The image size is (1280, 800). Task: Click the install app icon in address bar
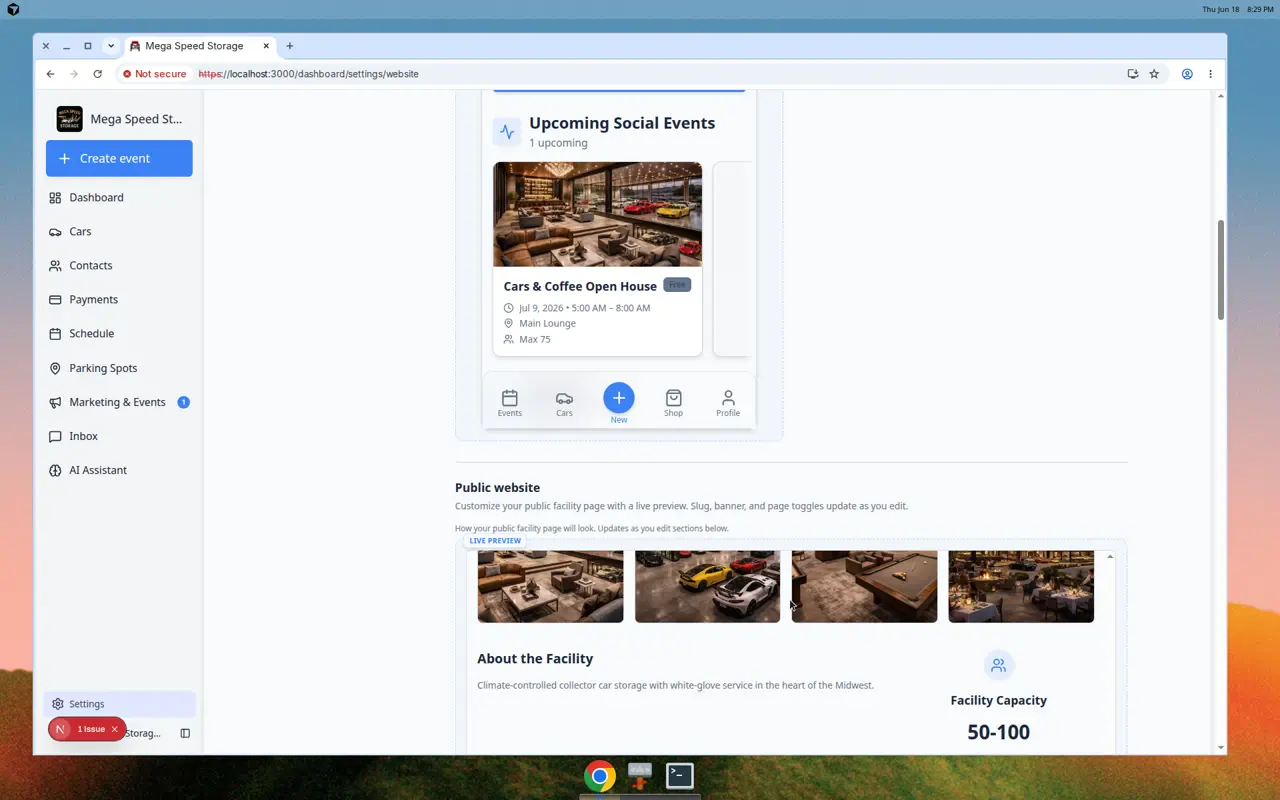click(x=1133, y=74)
